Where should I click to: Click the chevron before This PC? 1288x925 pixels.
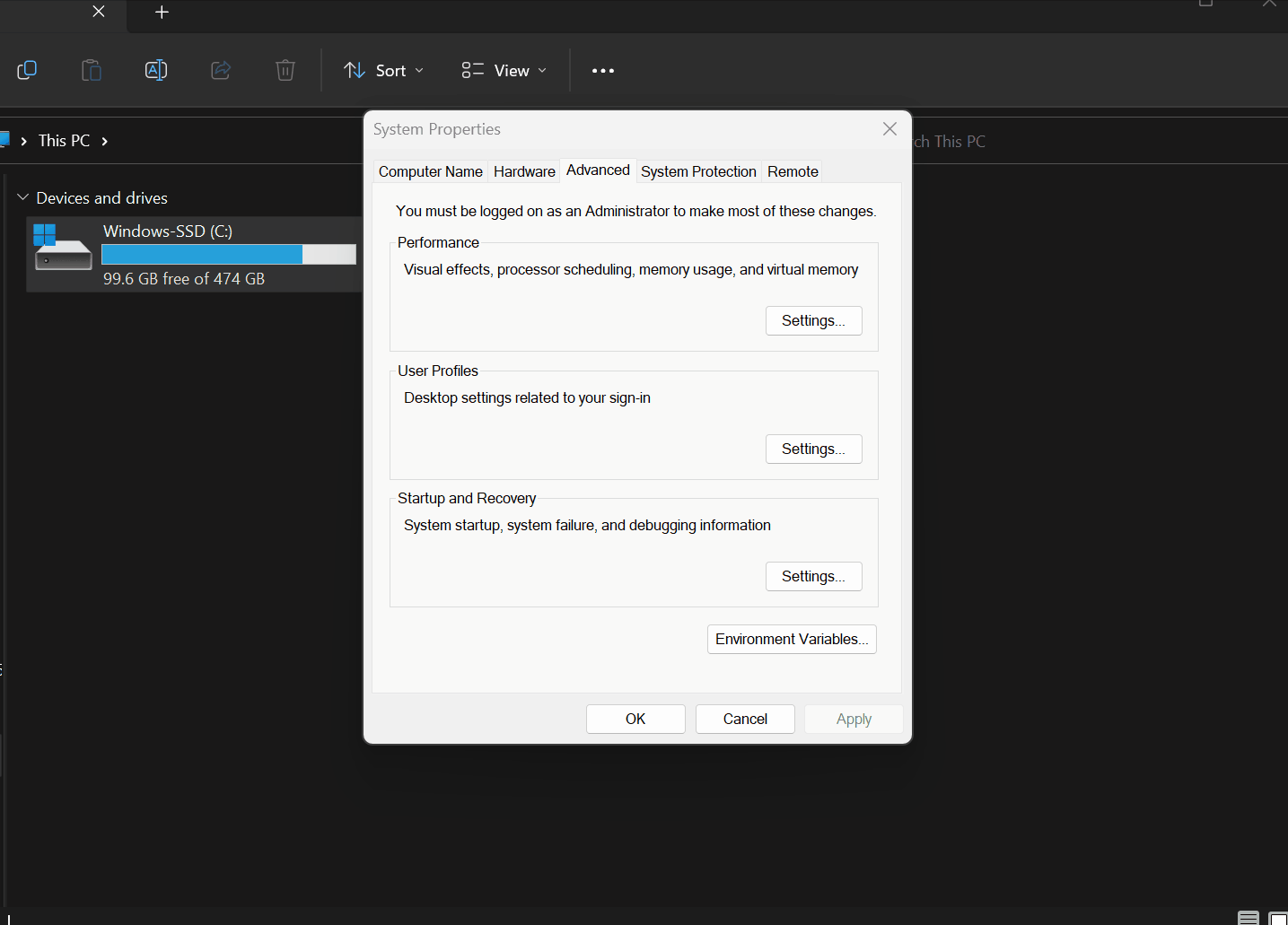(x=24, y=141)
